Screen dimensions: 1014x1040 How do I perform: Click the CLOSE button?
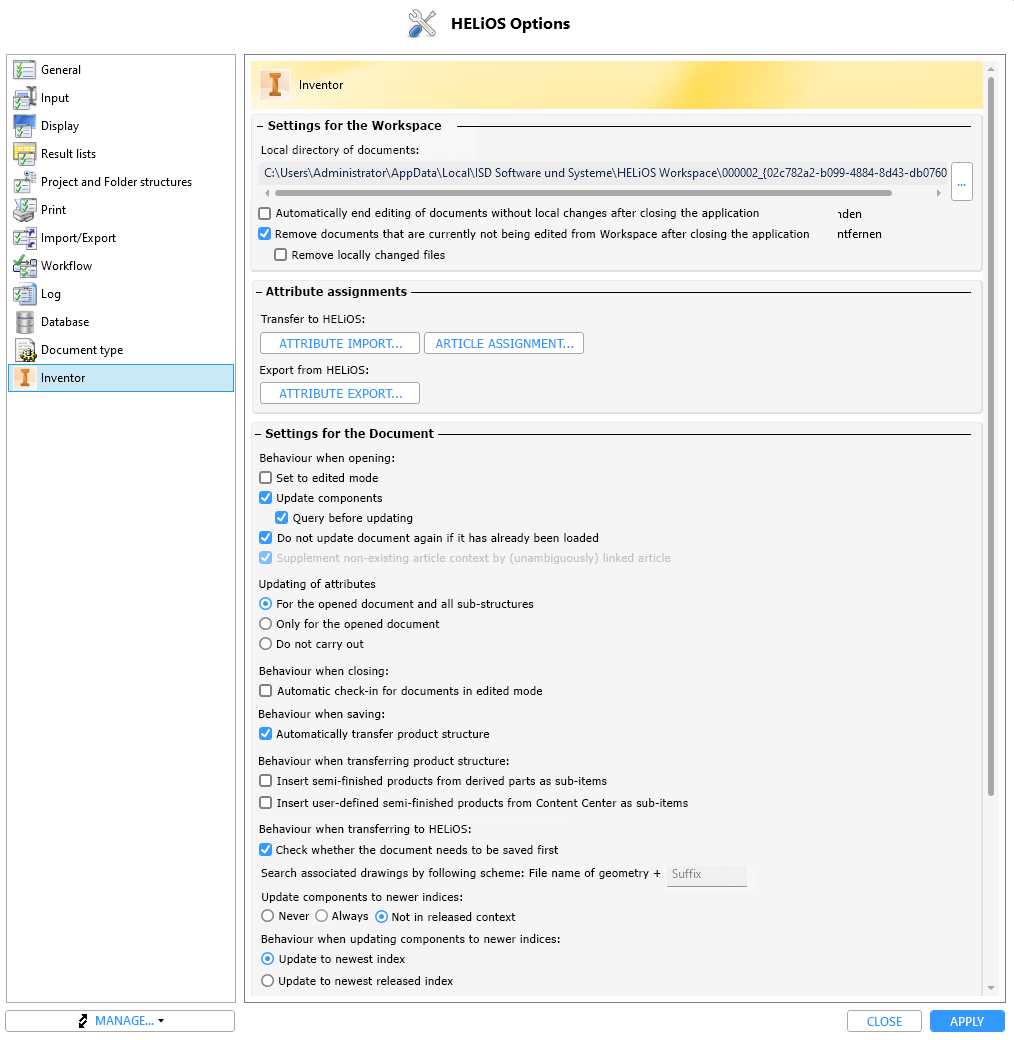click(x=884, y=1021)
